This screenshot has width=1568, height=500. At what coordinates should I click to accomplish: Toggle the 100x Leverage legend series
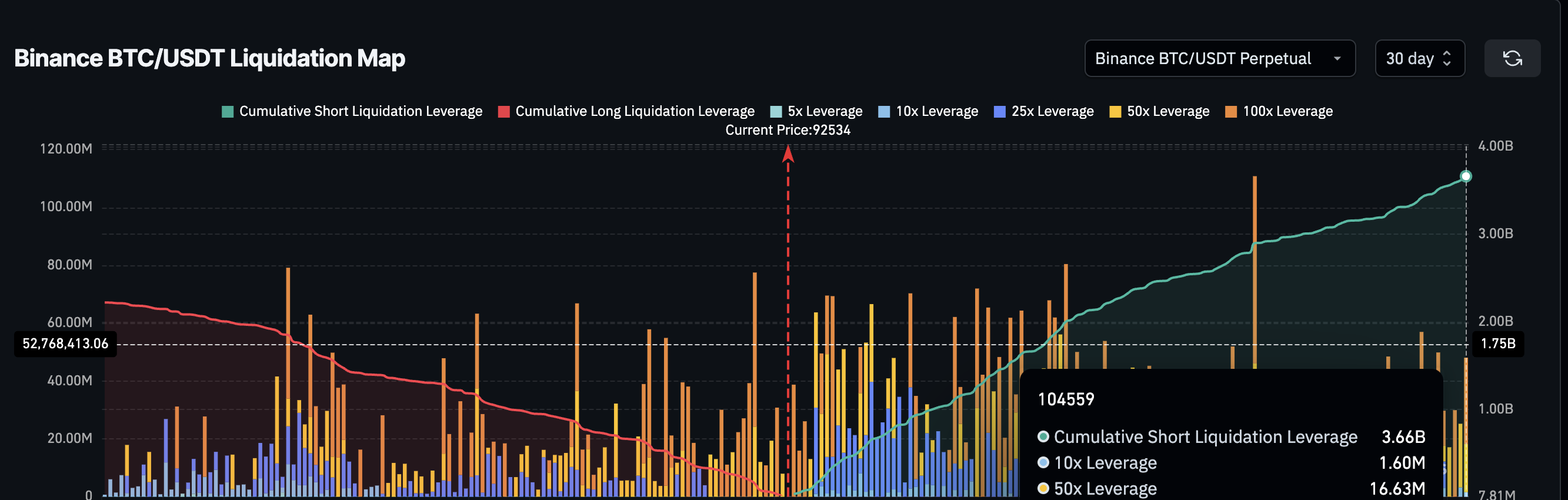click(x=1279, y=111)
